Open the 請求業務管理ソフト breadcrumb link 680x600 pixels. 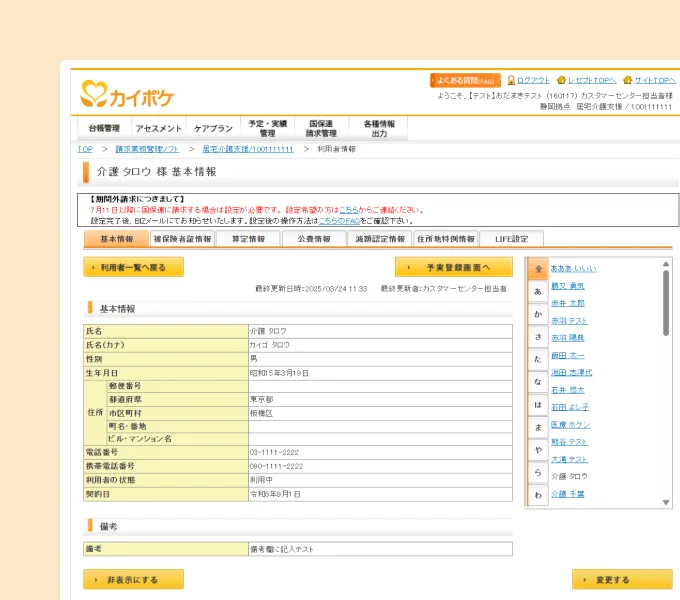(x=147, y=149)
